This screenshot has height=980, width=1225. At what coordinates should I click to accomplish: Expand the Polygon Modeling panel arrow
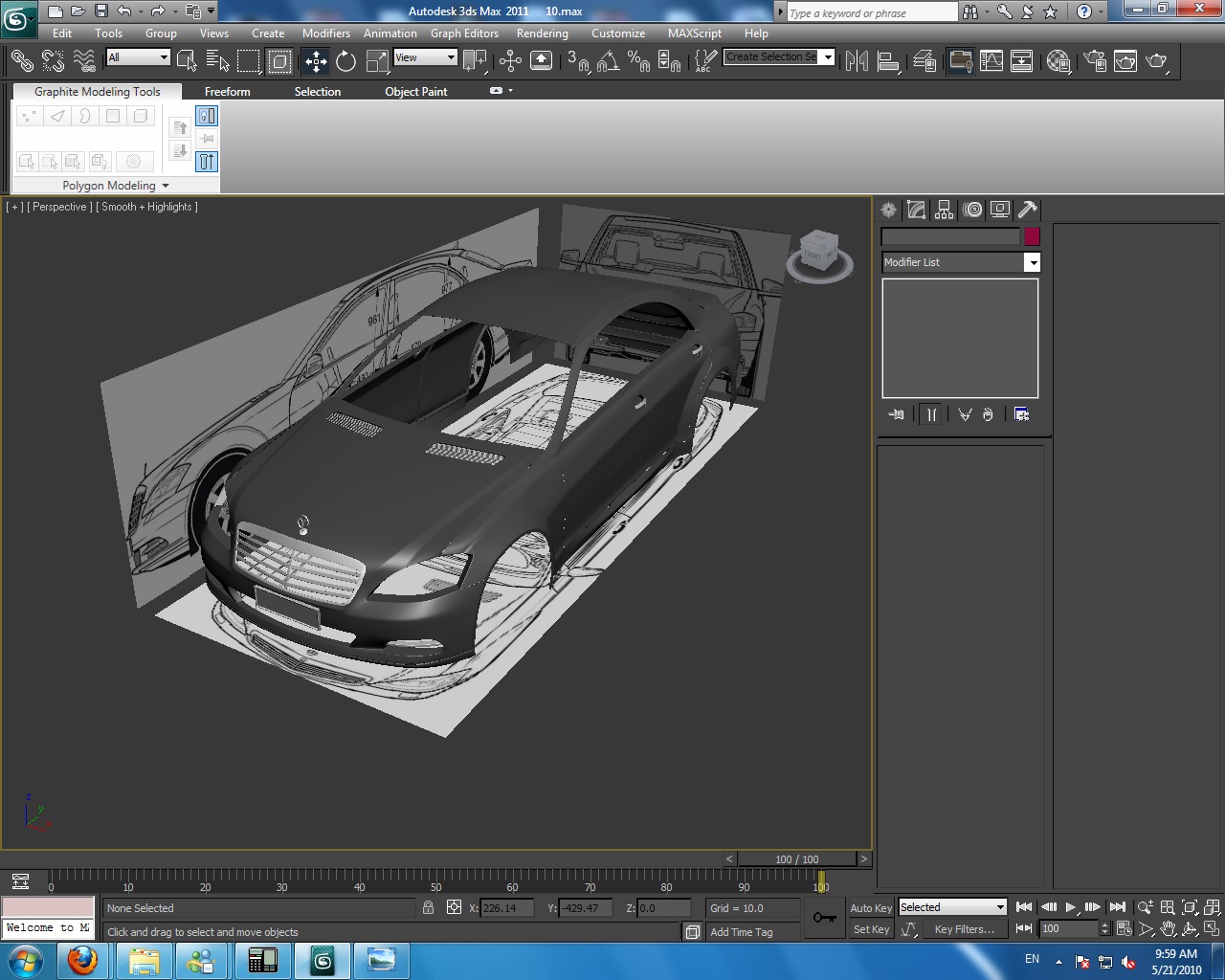(x=166, y=186)
